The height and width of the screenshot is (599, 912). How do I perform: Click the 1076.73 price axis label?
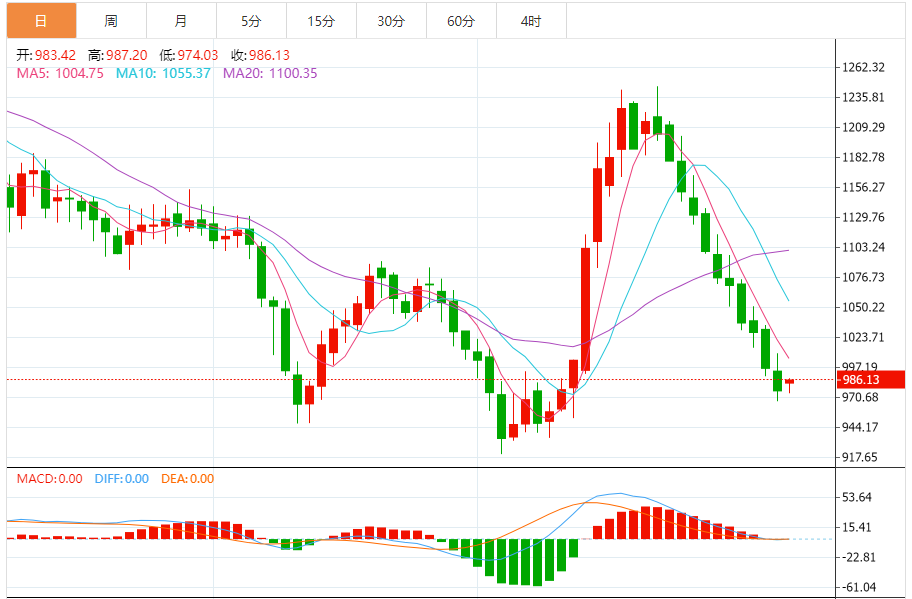click(863, 277)
